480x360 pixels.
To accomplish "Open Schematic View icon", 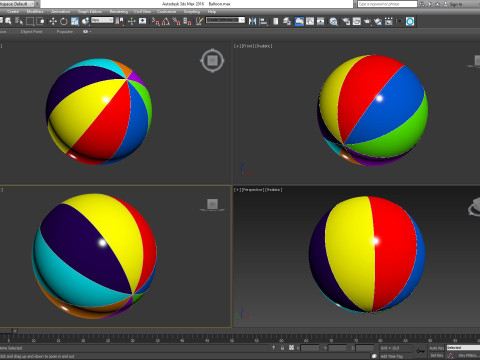I will 320,21.
